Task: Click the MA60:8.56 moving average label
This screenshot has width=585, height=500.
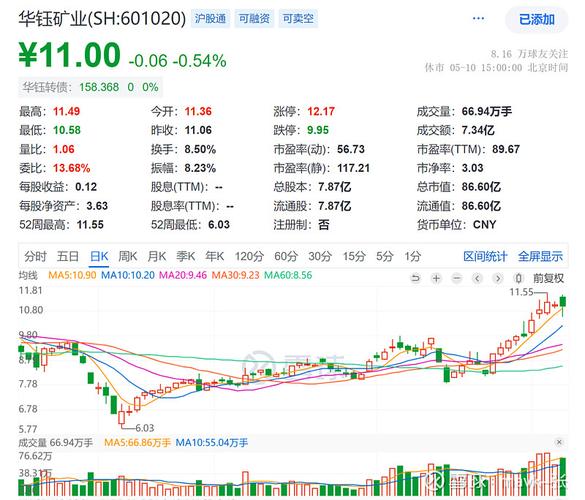Action: click(x=288, y=275)
